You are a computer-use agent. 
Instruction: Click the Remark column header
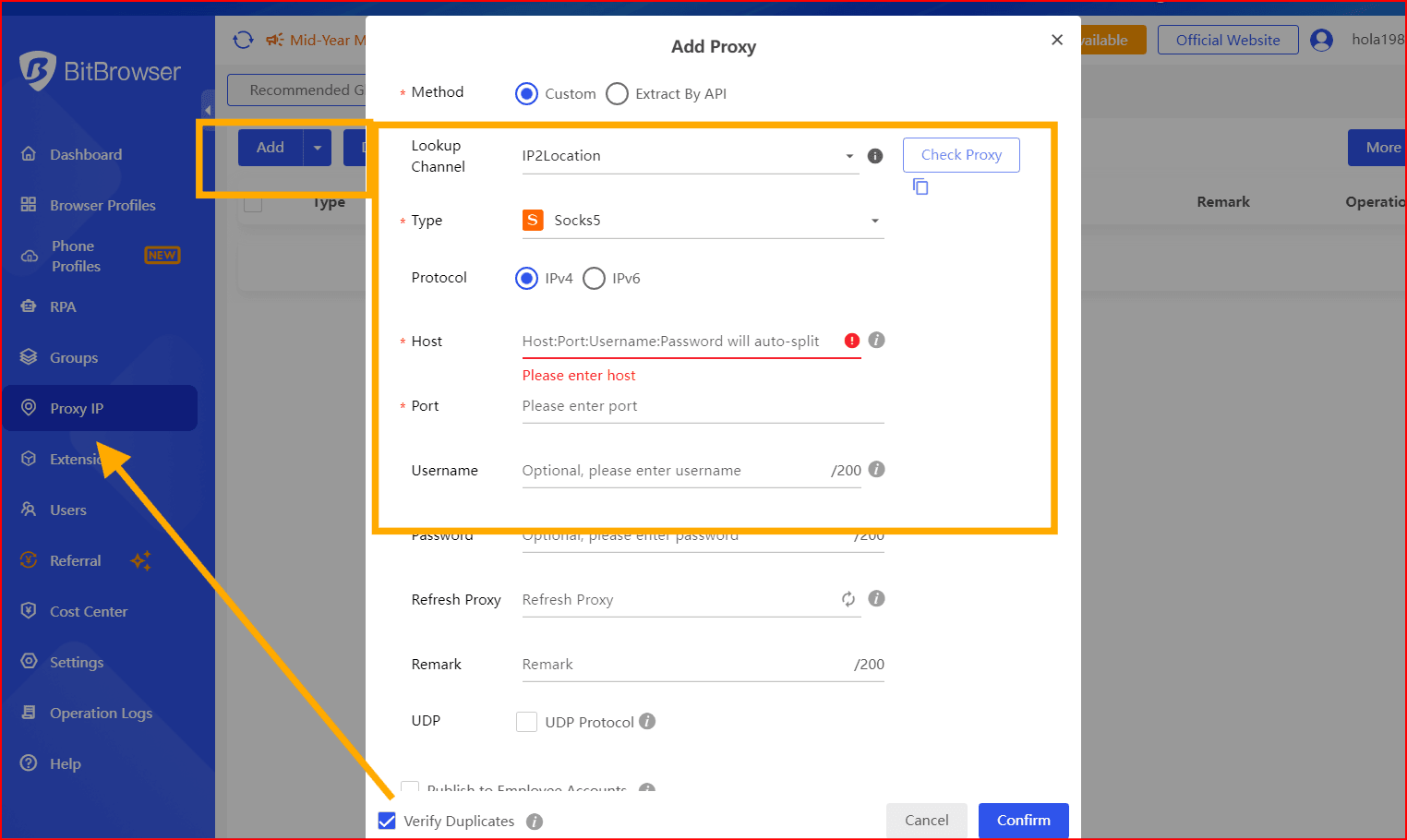tap(1223, 202)
